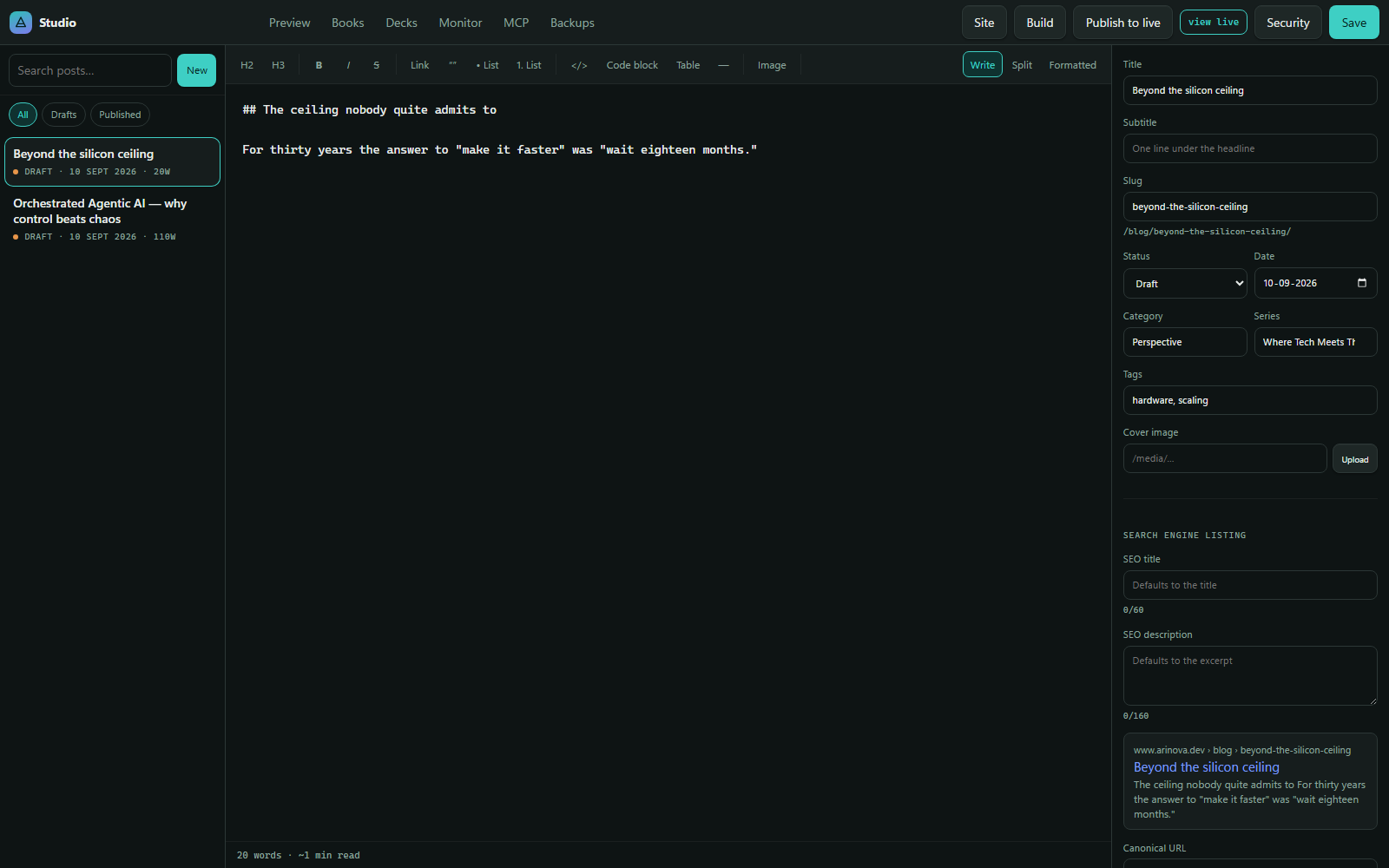
Task: Apply italic formatting
Action: coord(348,65)
